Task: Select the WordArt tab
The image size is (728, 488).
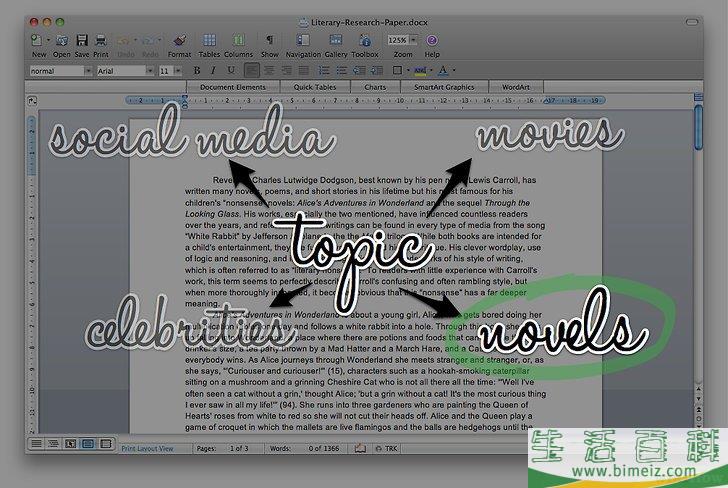Action: [x=516, y=87]
